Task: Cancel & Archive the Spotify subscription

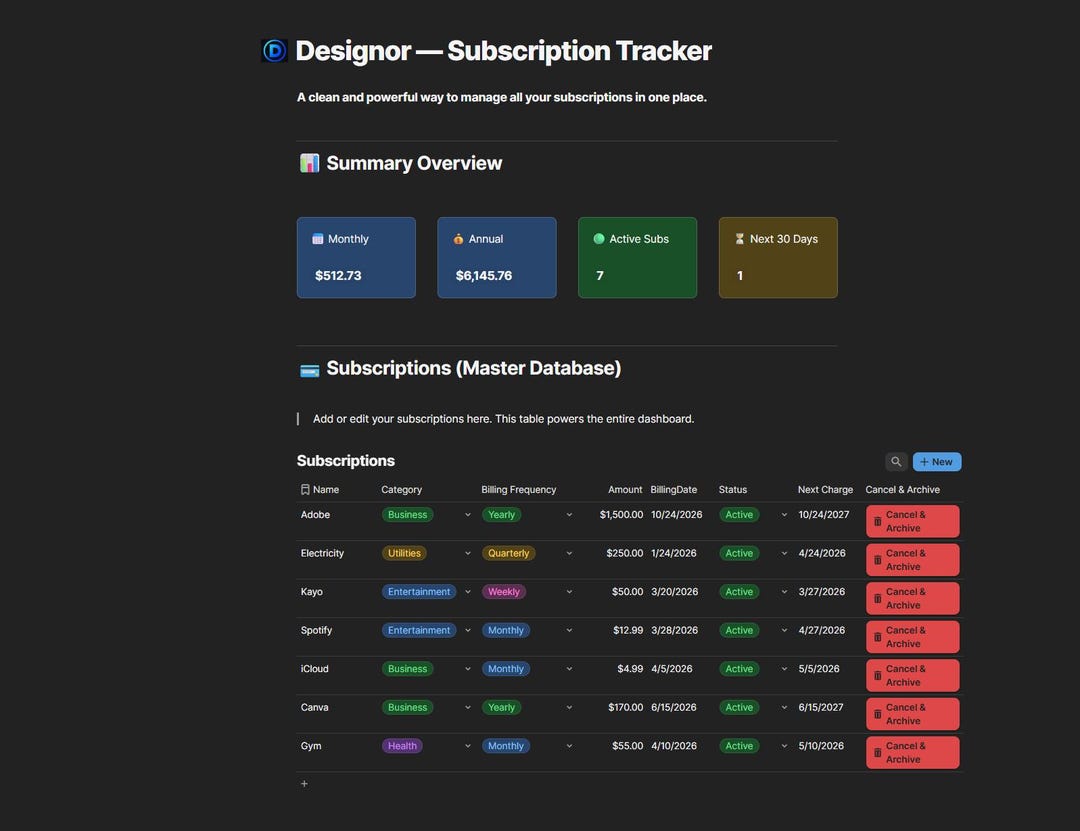Action: tap(913, 637)
